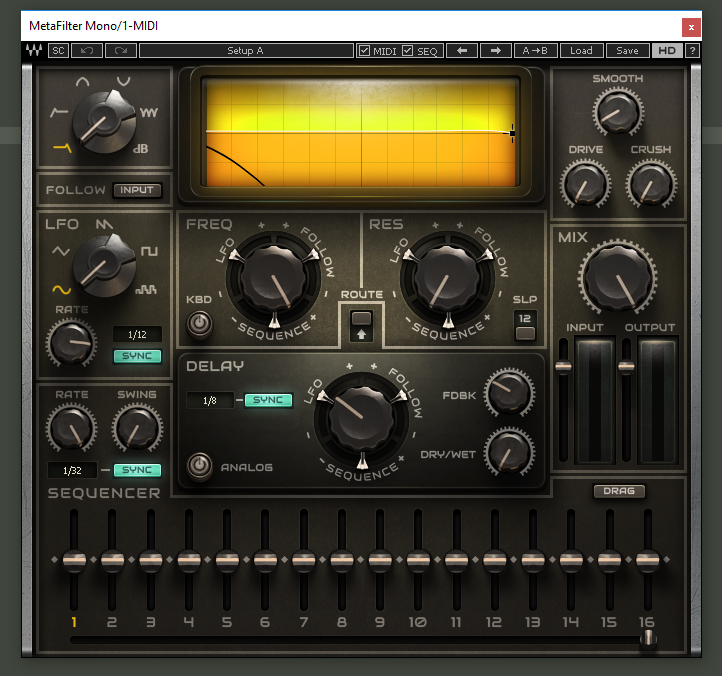This screenshot has width=722, height=676.
Task: Open the sequencer 1/32 rate value box
Action: click(72, 470)
